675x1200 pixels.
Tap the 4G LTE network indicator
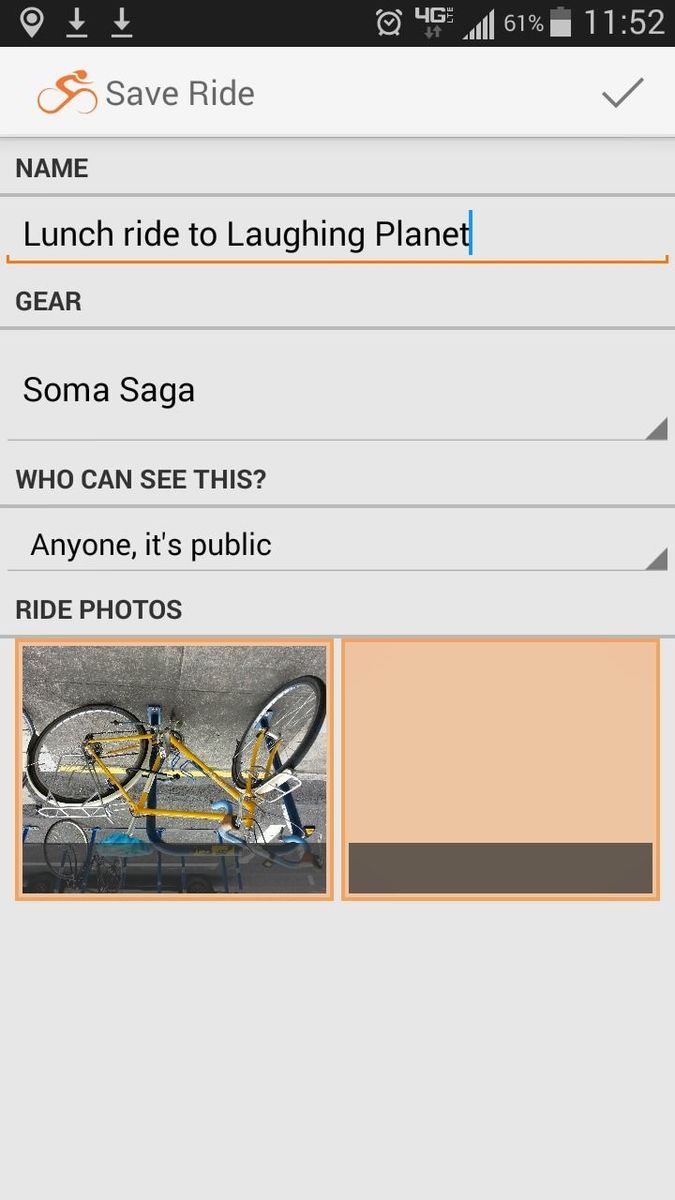coord(434,22)
